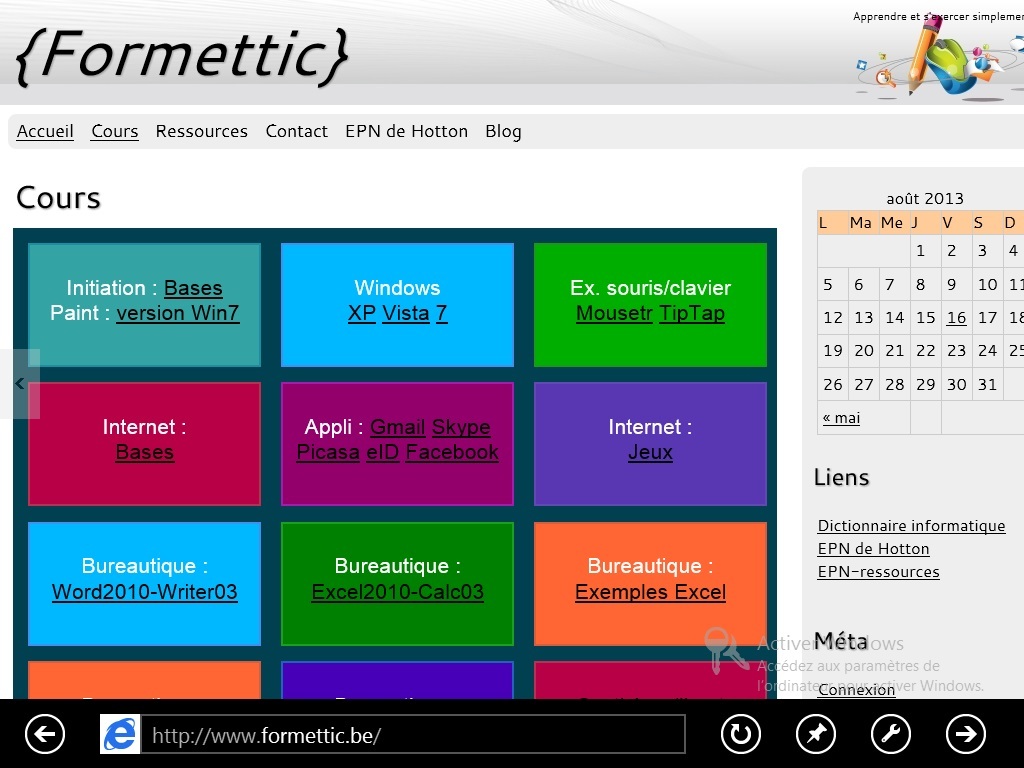
Task: Open the Blog menu item
Action: coord(504,131)
